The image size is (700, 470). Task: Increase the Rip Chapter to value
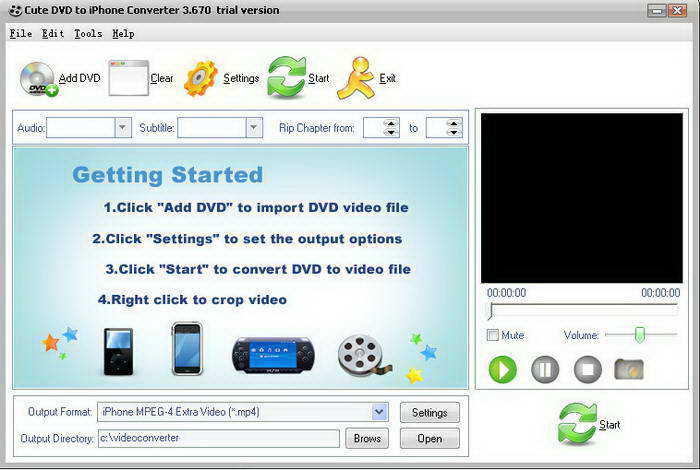454,123
